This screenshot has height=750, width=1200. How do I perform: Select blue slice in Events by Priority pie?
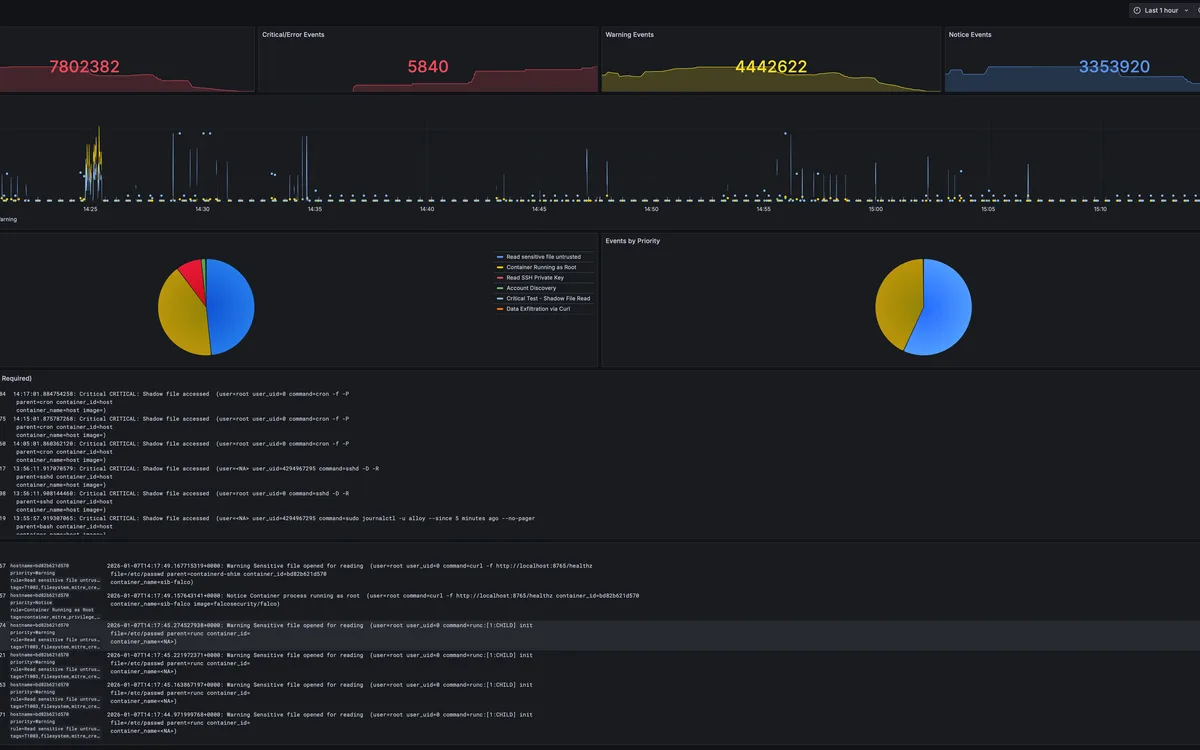(x=945, y=310)
